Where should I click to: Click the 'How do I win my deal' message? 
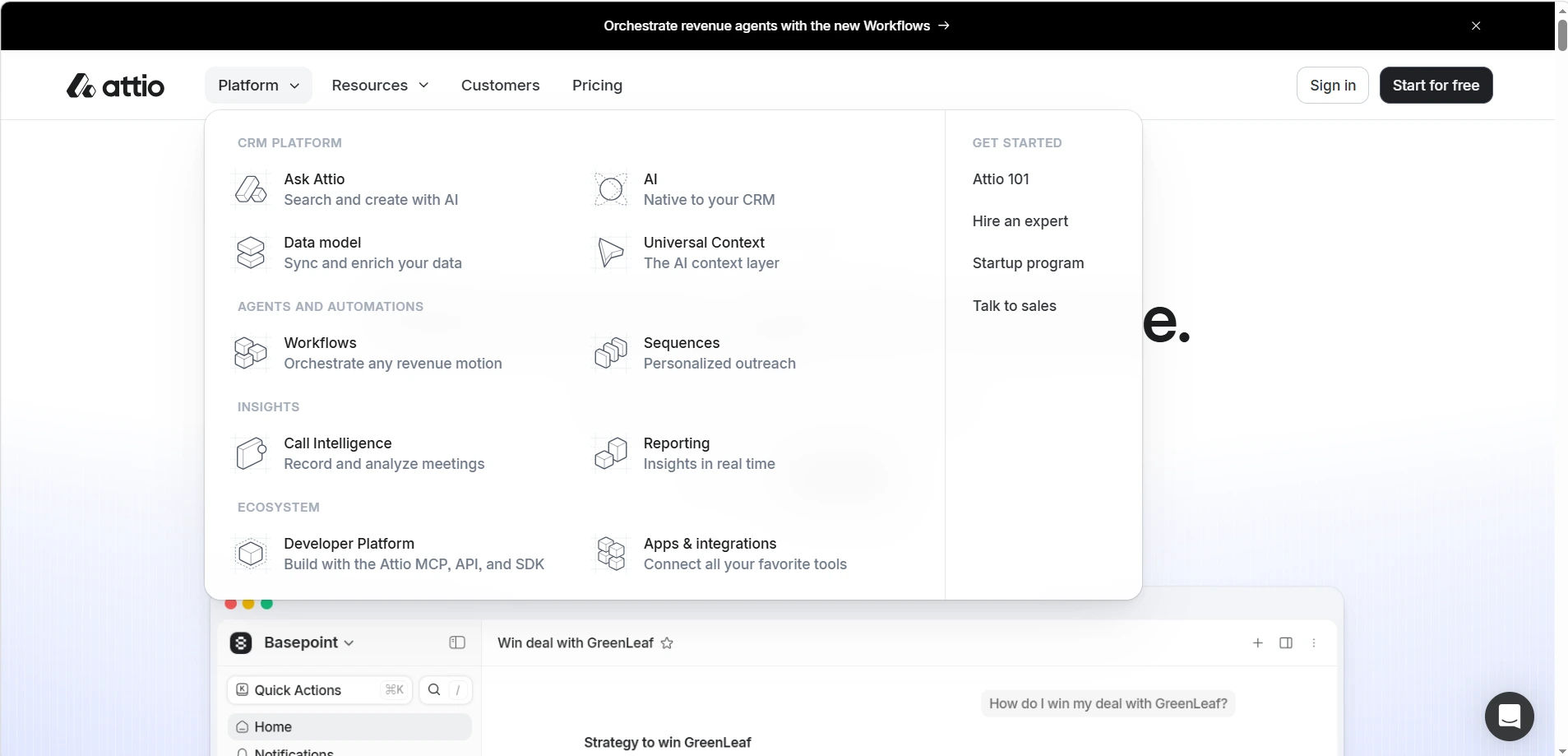pyautogui.click(x=1108, y=703)
